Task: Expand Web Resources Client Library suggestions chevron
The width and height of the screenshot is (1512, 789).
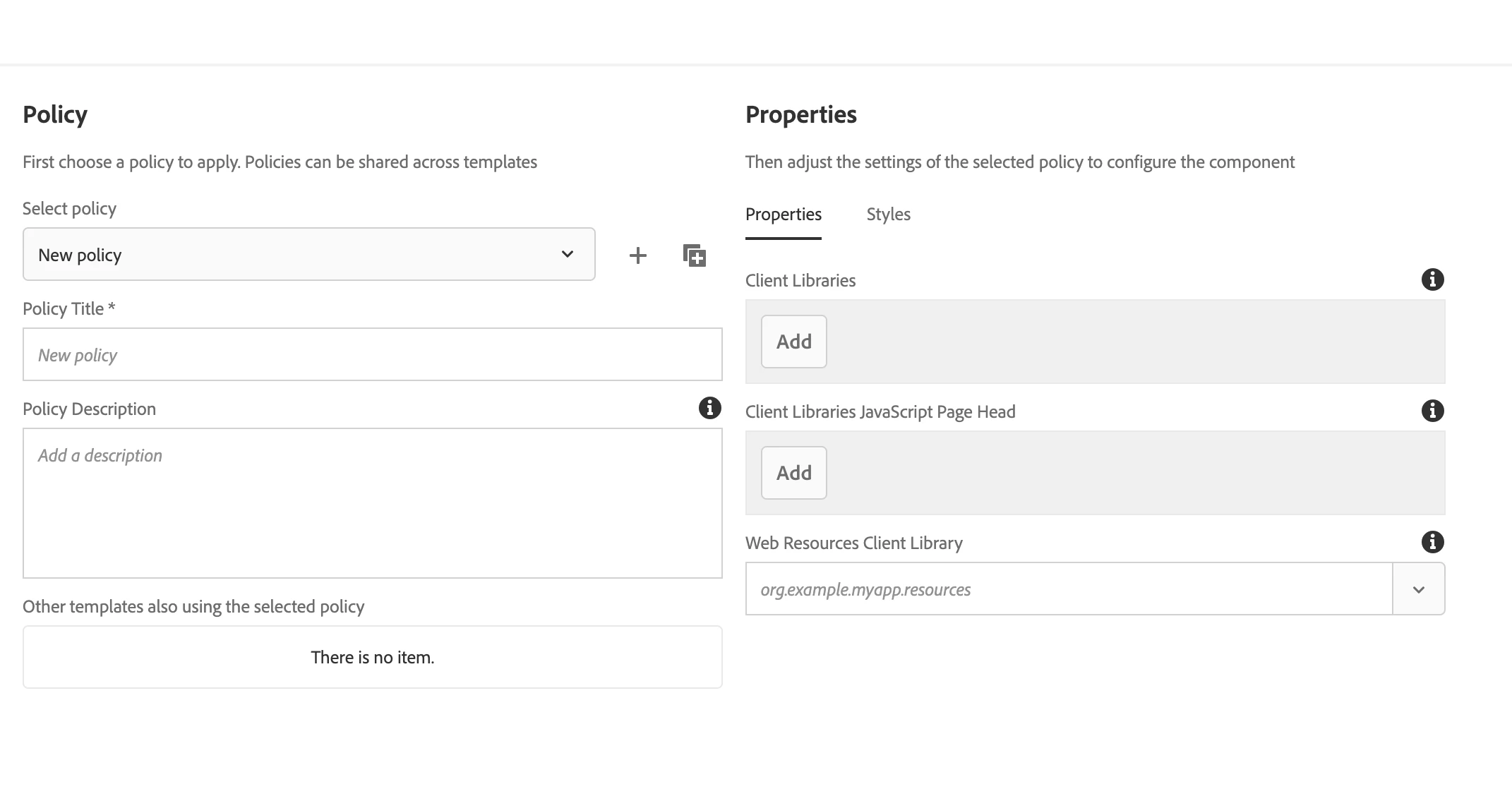Action: [1419, 589]
